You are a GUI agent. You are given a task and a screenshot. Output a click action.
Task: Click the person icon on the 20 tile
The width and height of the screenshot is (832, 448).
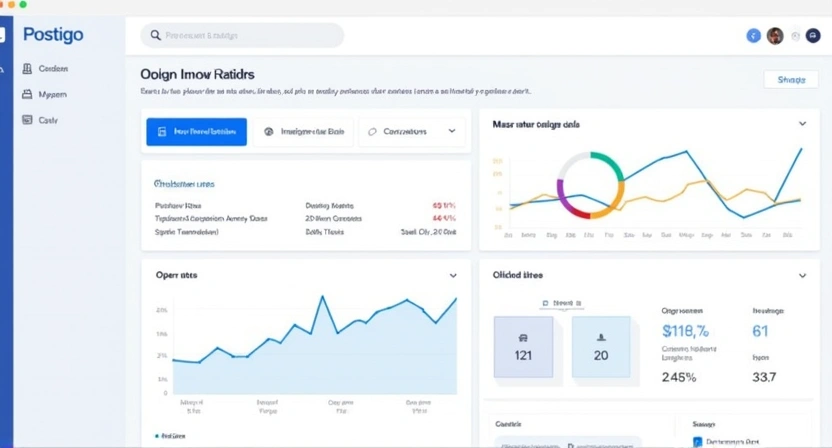click(x=601, y=337)
